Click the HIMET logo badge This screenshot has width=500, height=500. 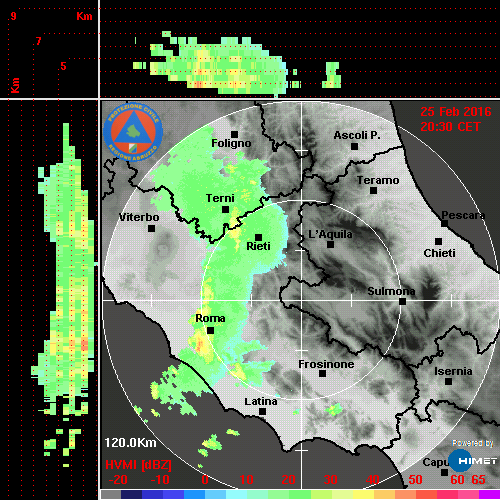[472, 461]
